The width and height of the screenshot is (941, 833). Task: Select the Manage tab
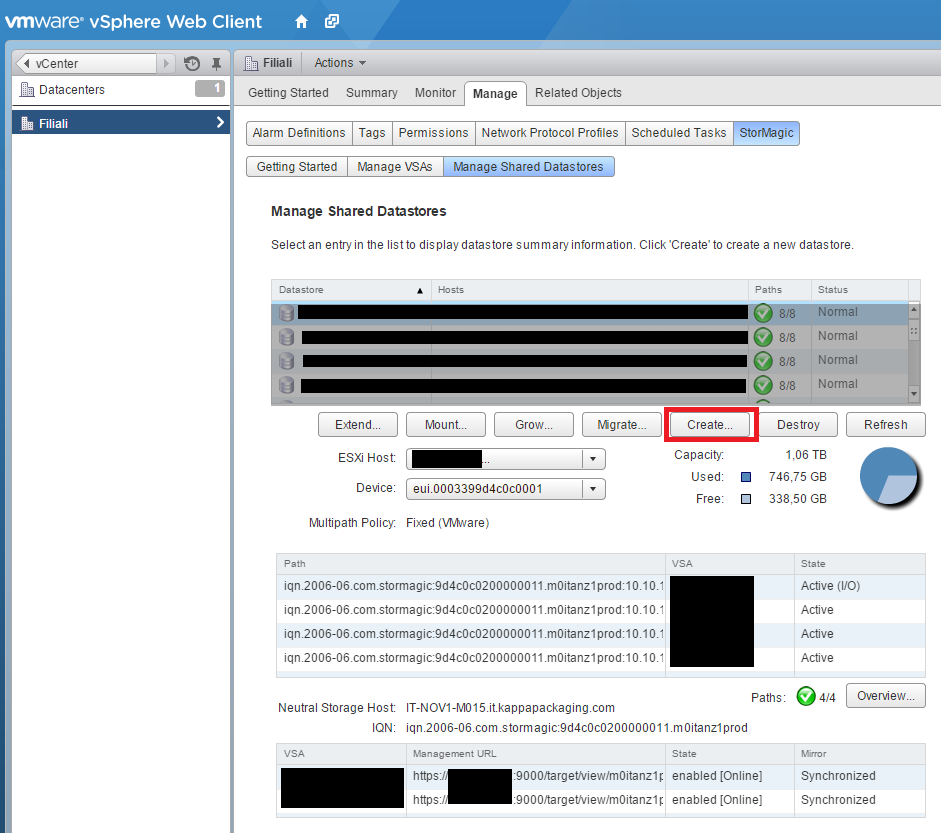pos(495,94)
